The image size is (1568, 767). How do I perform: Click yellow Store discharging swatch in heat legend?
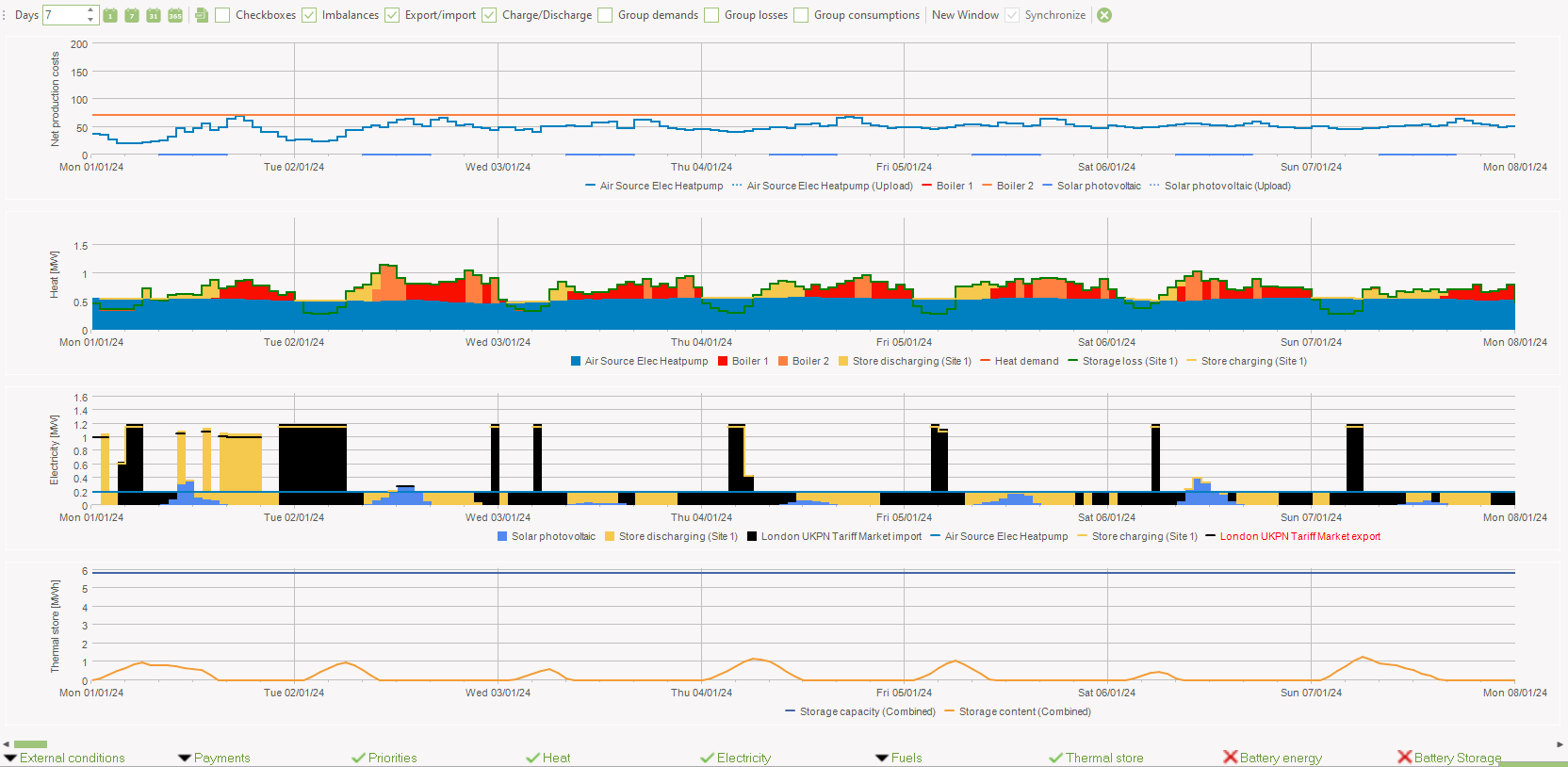[843, 361]
